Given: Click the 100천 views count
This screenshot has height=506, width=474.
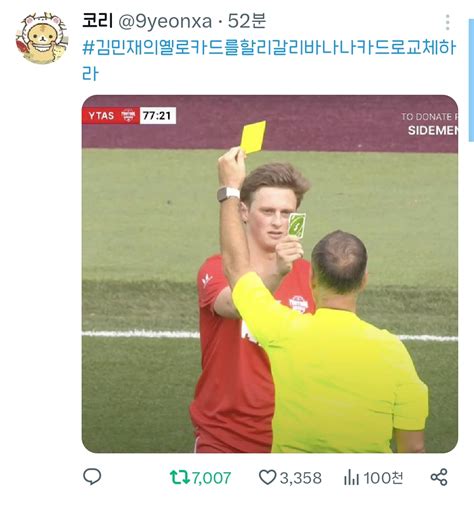Looking at the screenshot, I should tap(383, 477).
